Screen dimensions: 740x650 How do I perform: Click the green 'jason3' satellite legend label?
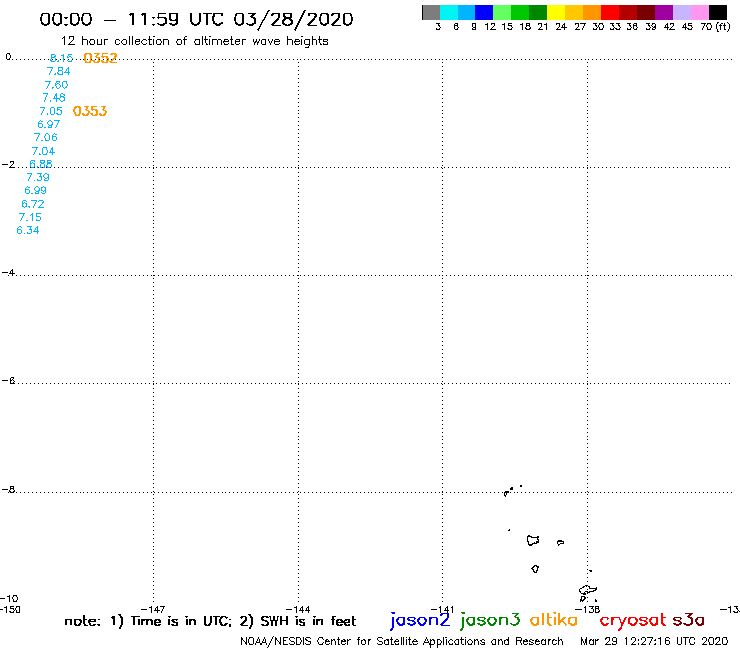click(490, 620)
